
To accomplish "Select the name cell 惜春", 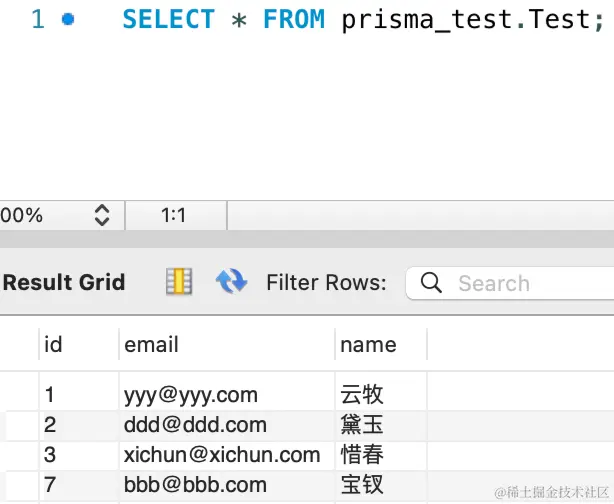I will pos(381,455).
